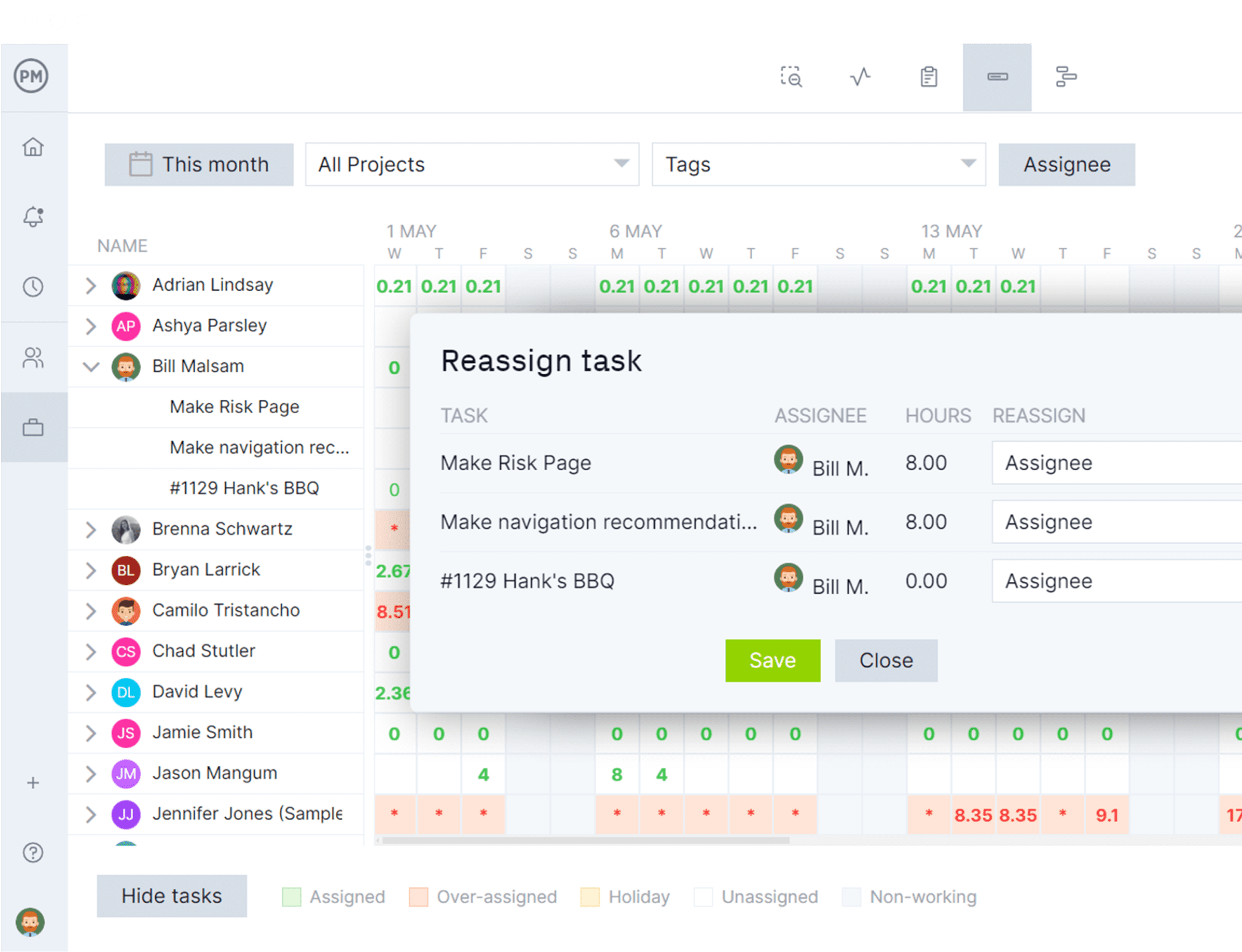The width and height of the screenshot is (1242, 952).
Task: Open the All Projects dropdown filter
Action: point(470,165)
